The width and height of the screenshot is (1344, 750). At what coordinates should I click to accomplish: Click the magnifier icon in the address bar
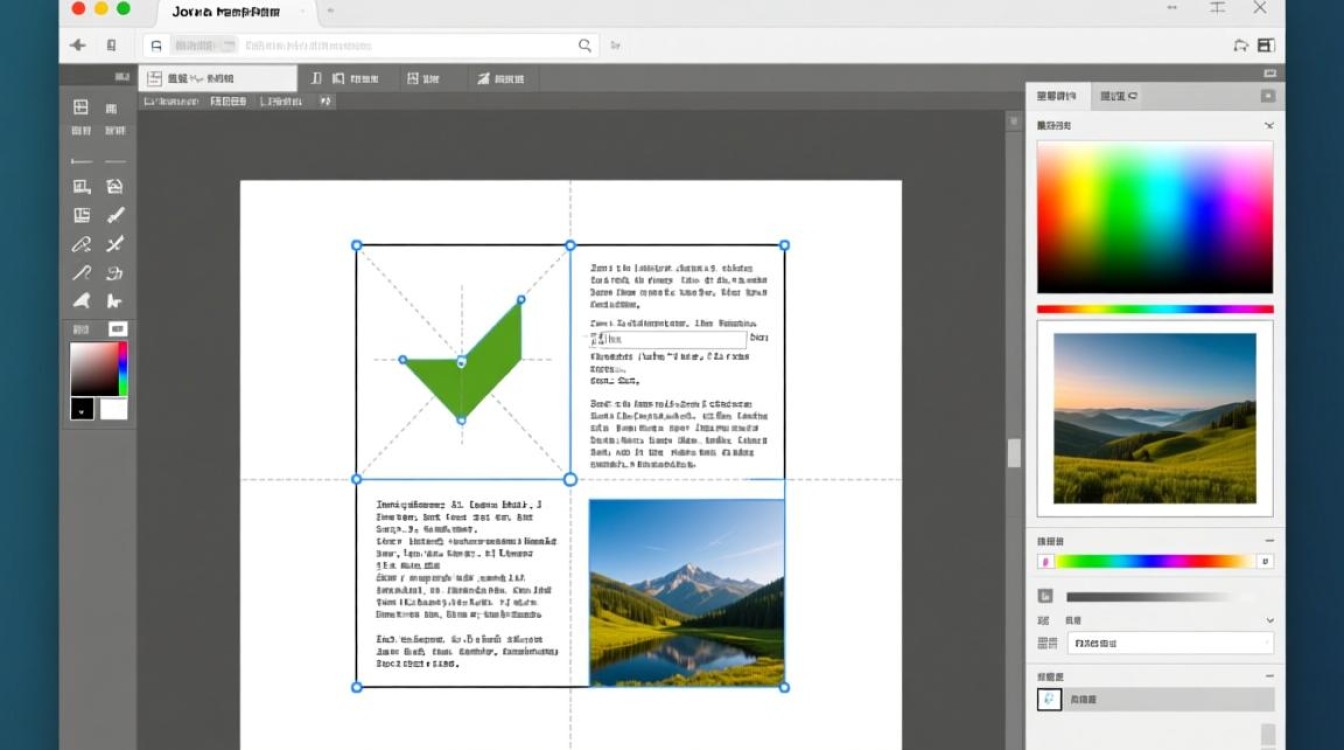[x=585, y=45]
